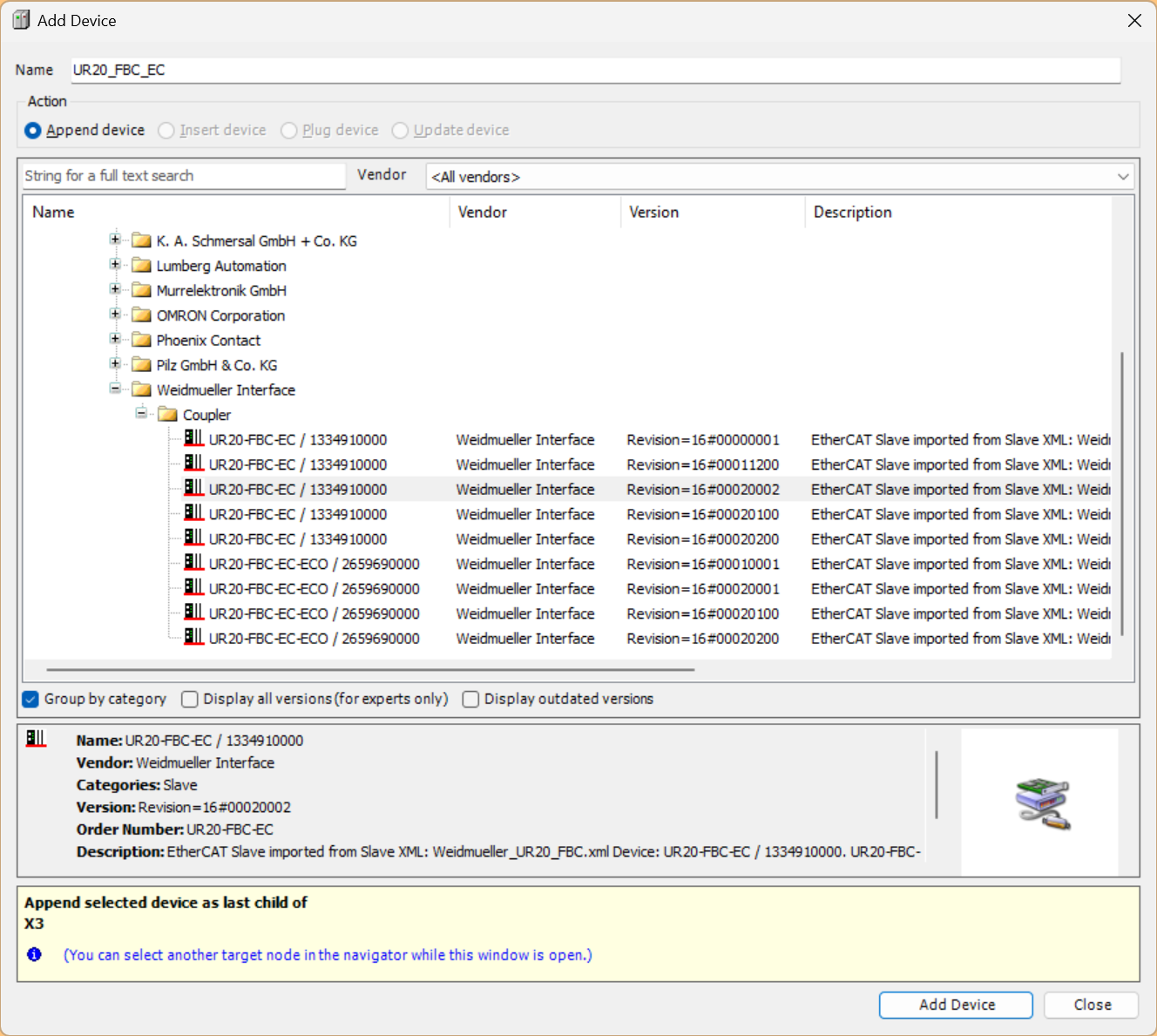Click the K. A. Schmersal GmbH folder icon
This screenshot has width=1157, height=1036.
tap(141, 240)
